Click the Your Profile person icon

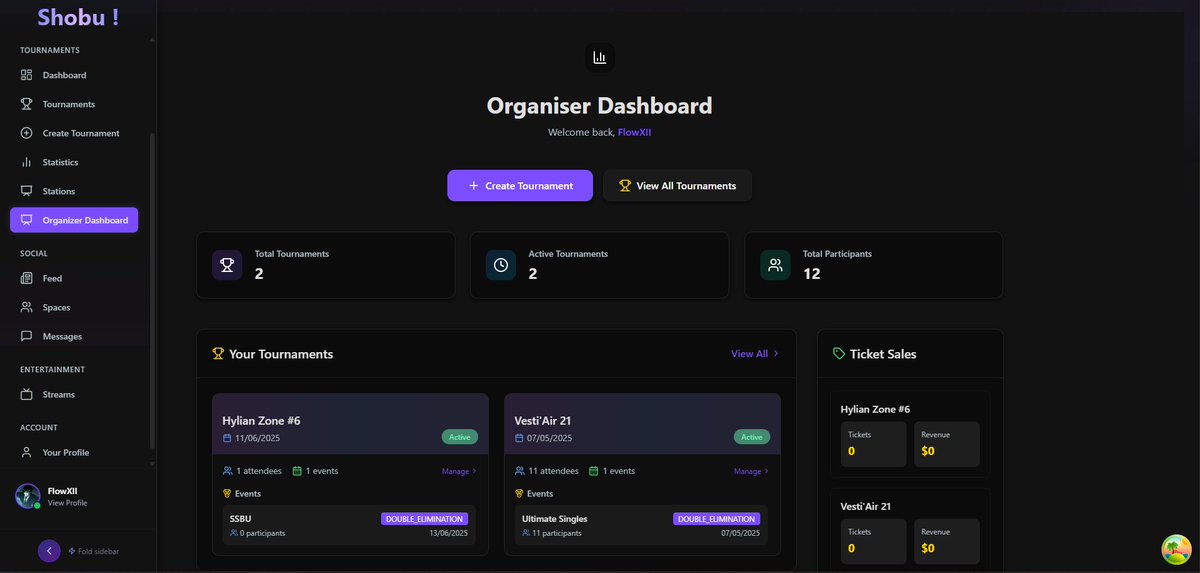pyautogui.click(x=27, y=452)
